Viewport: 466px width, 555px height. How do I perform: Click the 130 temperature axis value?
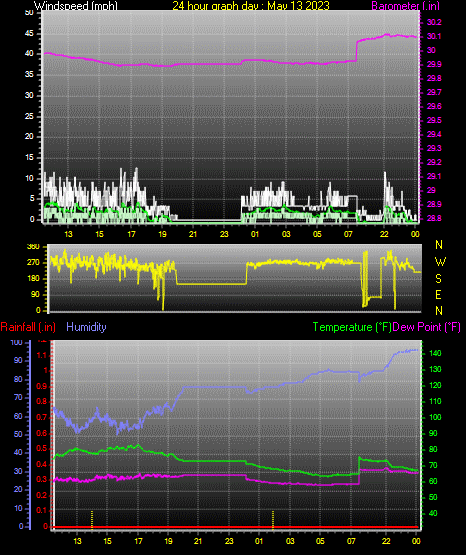pyautogui.click(x=435, y=369)
